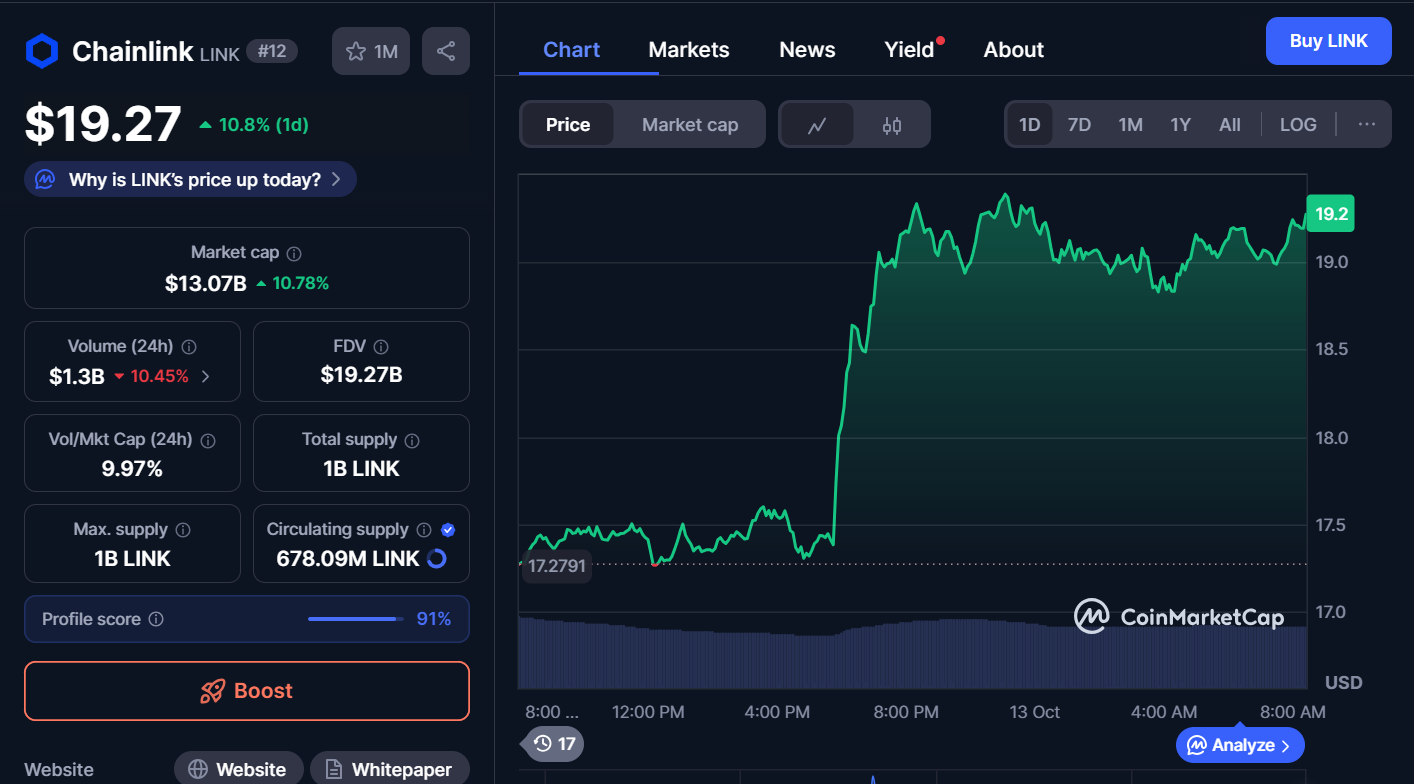This screenshot has width=1414, height=784.
Task: Click the Market cap info icon
Action: click(294, 254)
